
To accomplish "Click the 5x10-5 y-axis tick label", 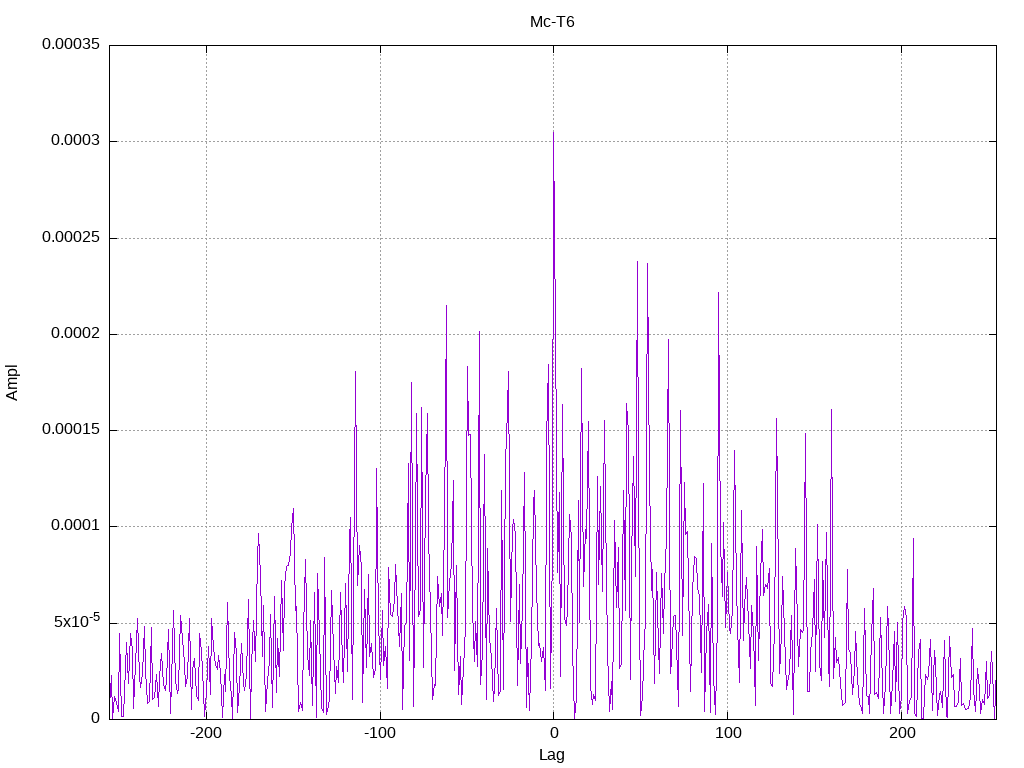I will (x=77, y=620).
